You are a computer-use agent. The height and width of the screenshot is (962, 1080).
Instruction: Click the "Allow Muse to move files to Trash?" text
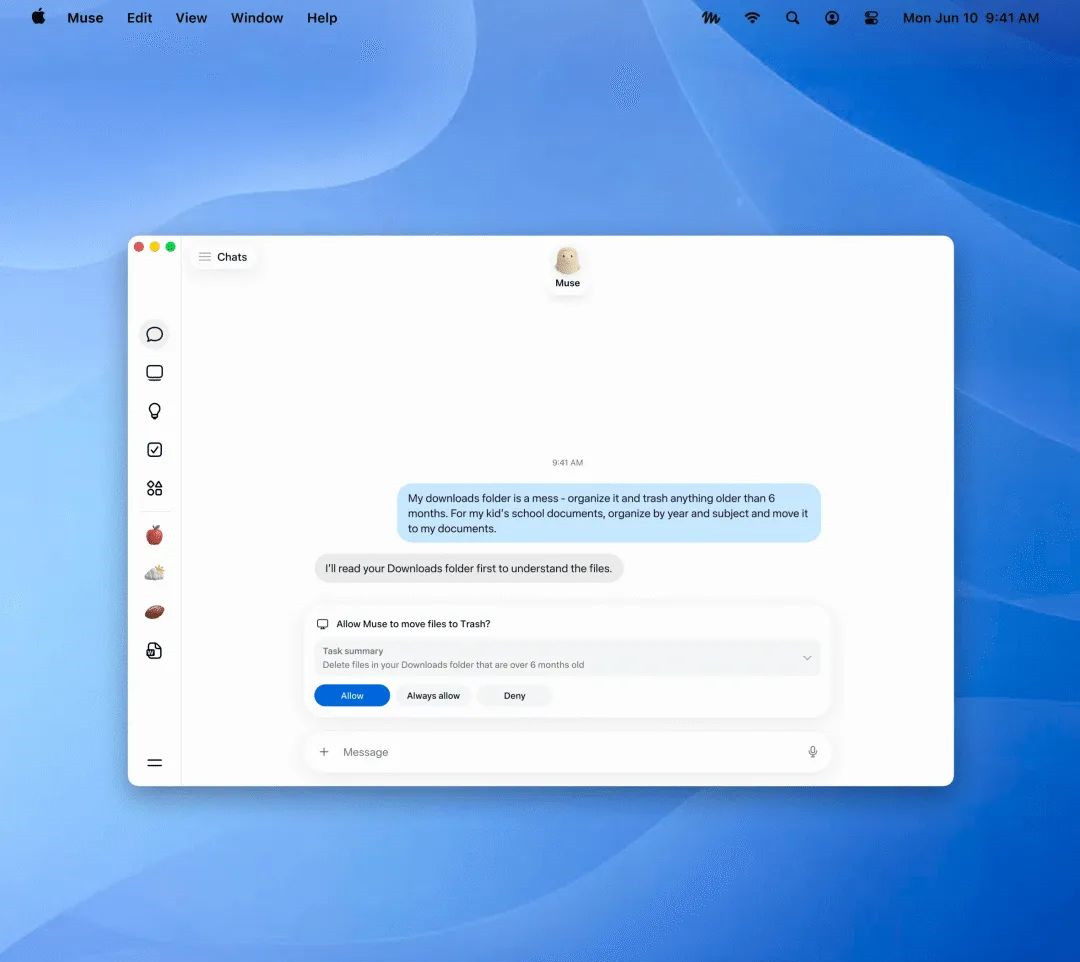coord(413,624)
